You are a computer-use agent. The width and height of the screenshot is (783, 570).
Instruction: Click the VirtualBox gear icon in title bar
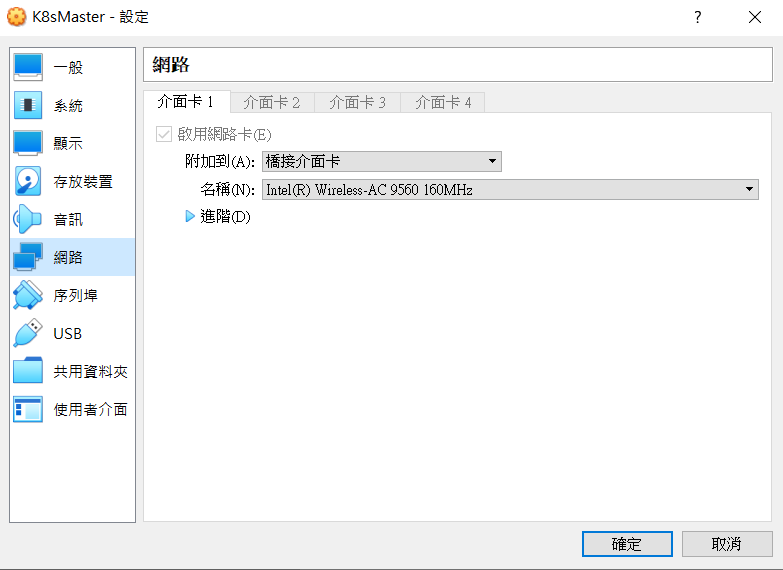point(16,16)
